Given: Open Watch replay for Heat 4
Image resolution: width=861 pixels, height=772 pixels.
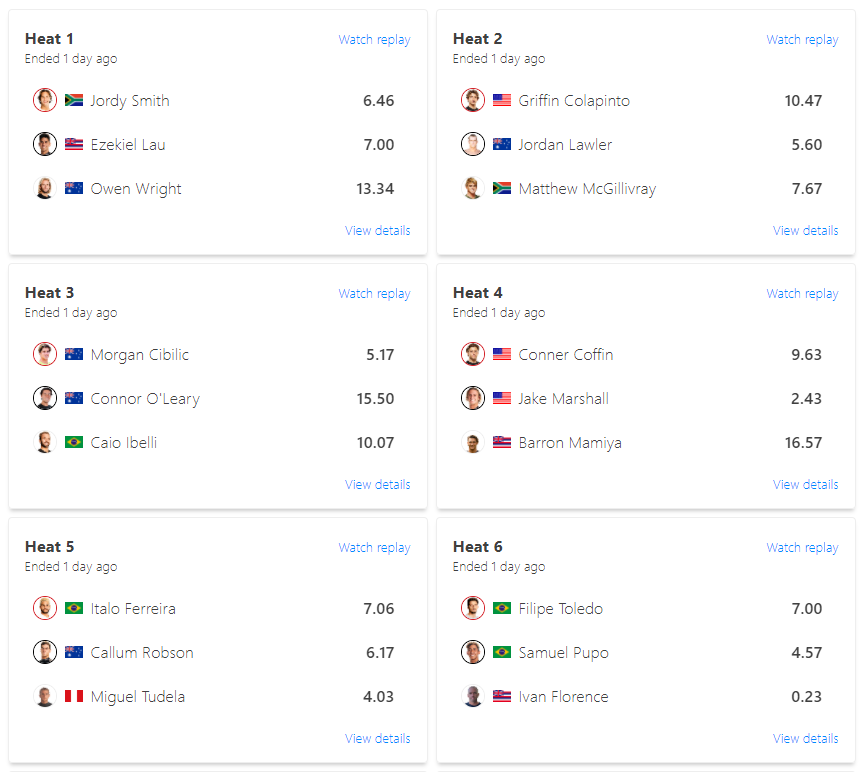Looking at the screenshot, I should (x=802, y=294).
